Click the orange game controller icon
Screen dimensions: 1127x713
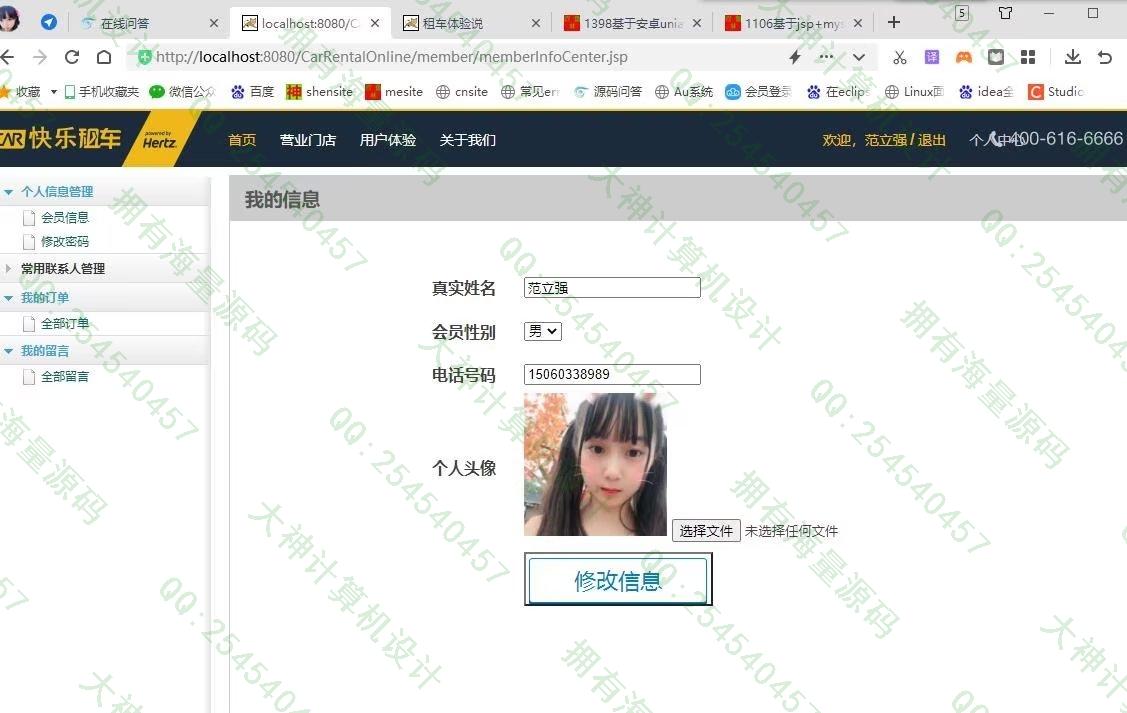[x=964, y=57]
